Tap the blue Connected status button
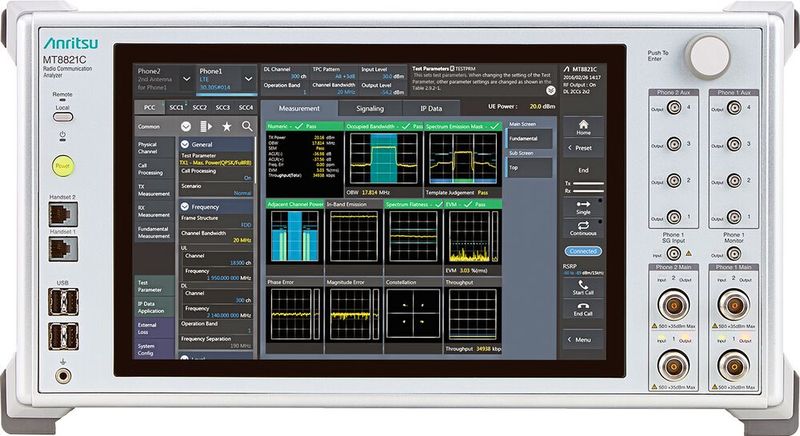800x436 pixels. 583,251
